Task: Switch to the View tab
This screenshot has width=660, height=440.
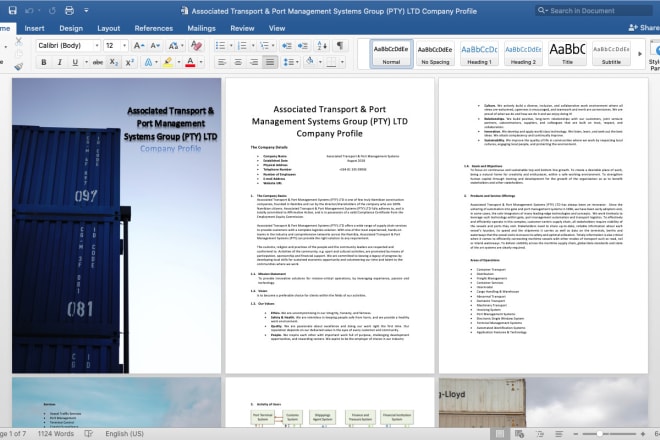Action: (x=277, y=28)
